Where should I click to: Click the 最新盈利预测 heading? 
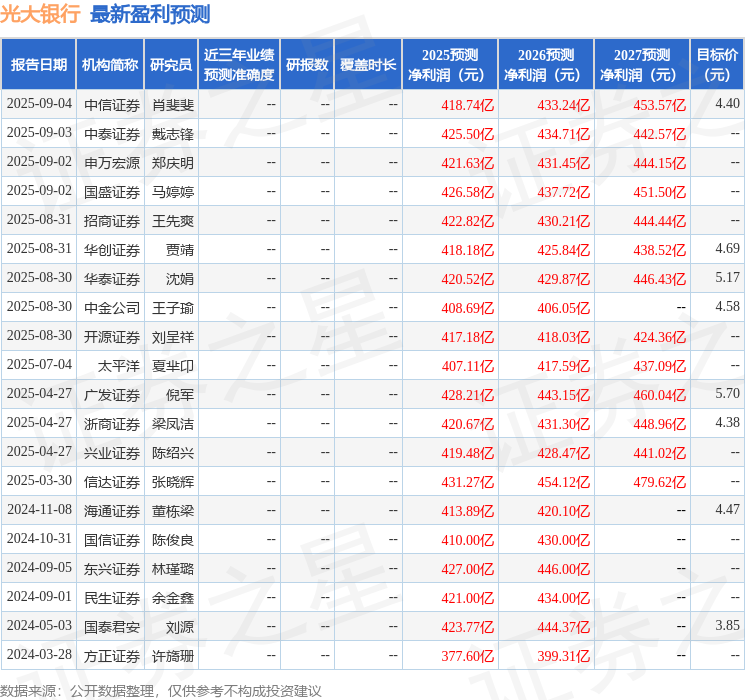[x=150, y=14]
